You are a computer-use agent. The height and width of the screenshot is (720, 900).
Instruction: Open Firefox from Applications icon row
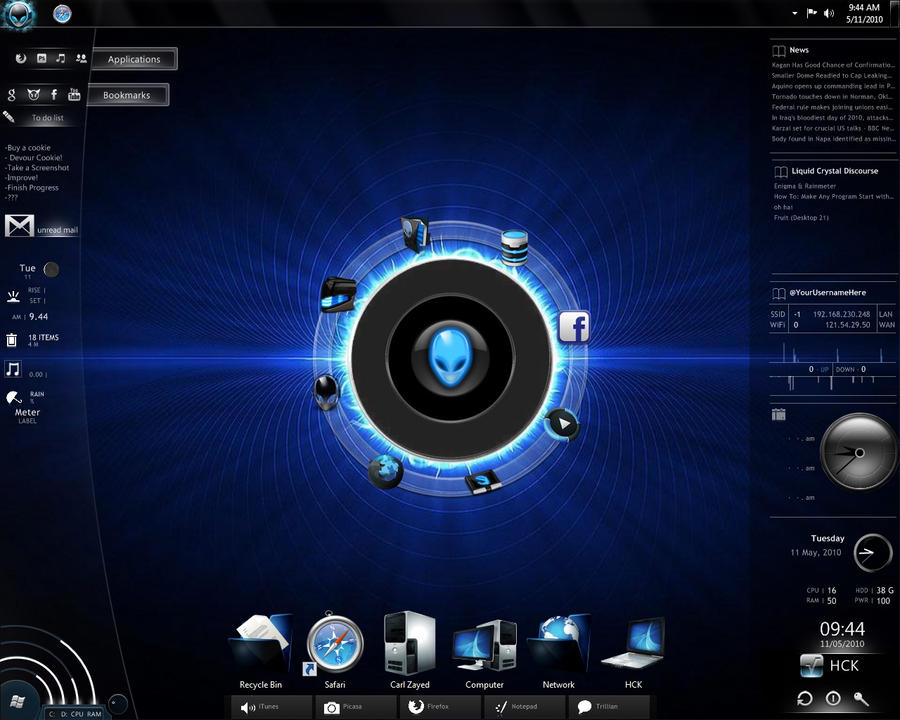point(21,58)
